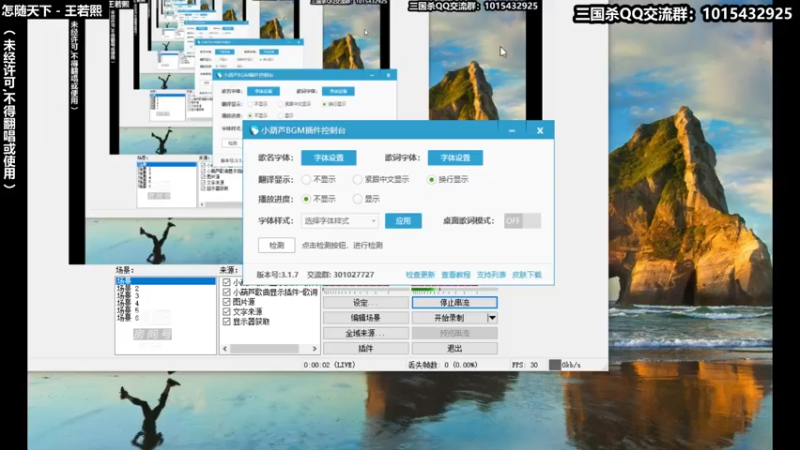Set 翻译显示 to 不显示
Viewport: 800px width, 450px height.
(x=306, y=180)
